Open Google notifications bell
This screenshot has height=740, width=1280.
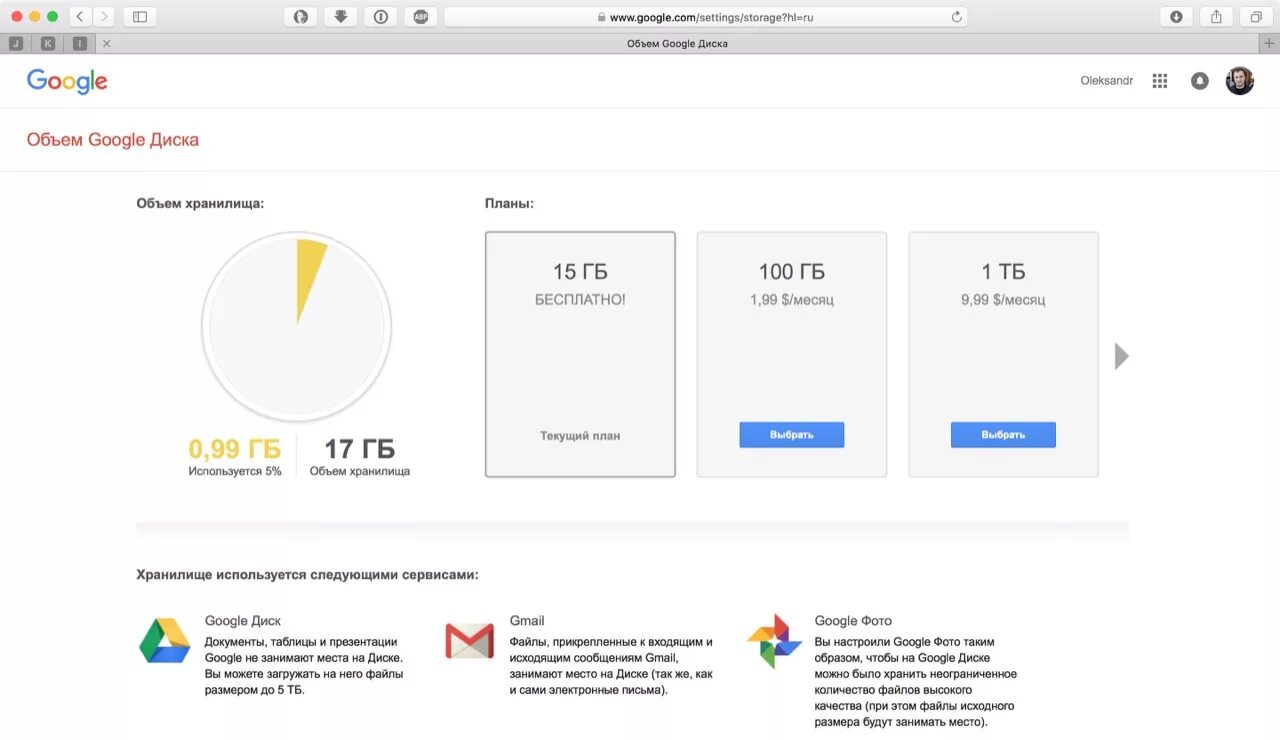coord(1200,81)
